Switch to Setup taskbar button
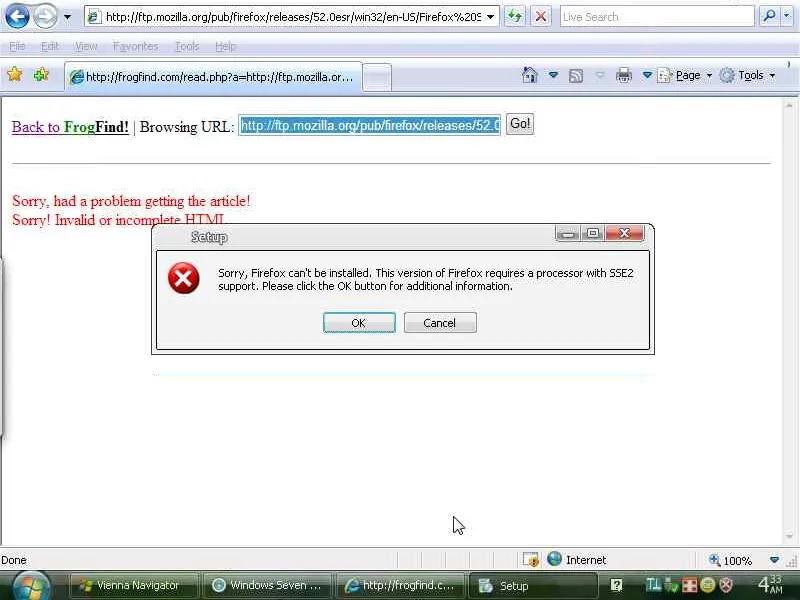 533,585
